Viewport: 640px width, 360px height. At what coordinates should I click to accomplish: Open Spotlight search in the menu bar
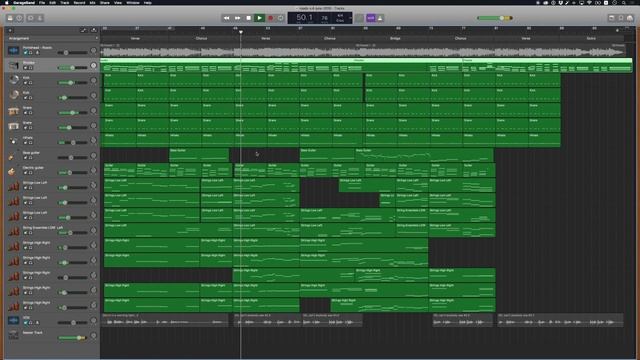point(624,2)
